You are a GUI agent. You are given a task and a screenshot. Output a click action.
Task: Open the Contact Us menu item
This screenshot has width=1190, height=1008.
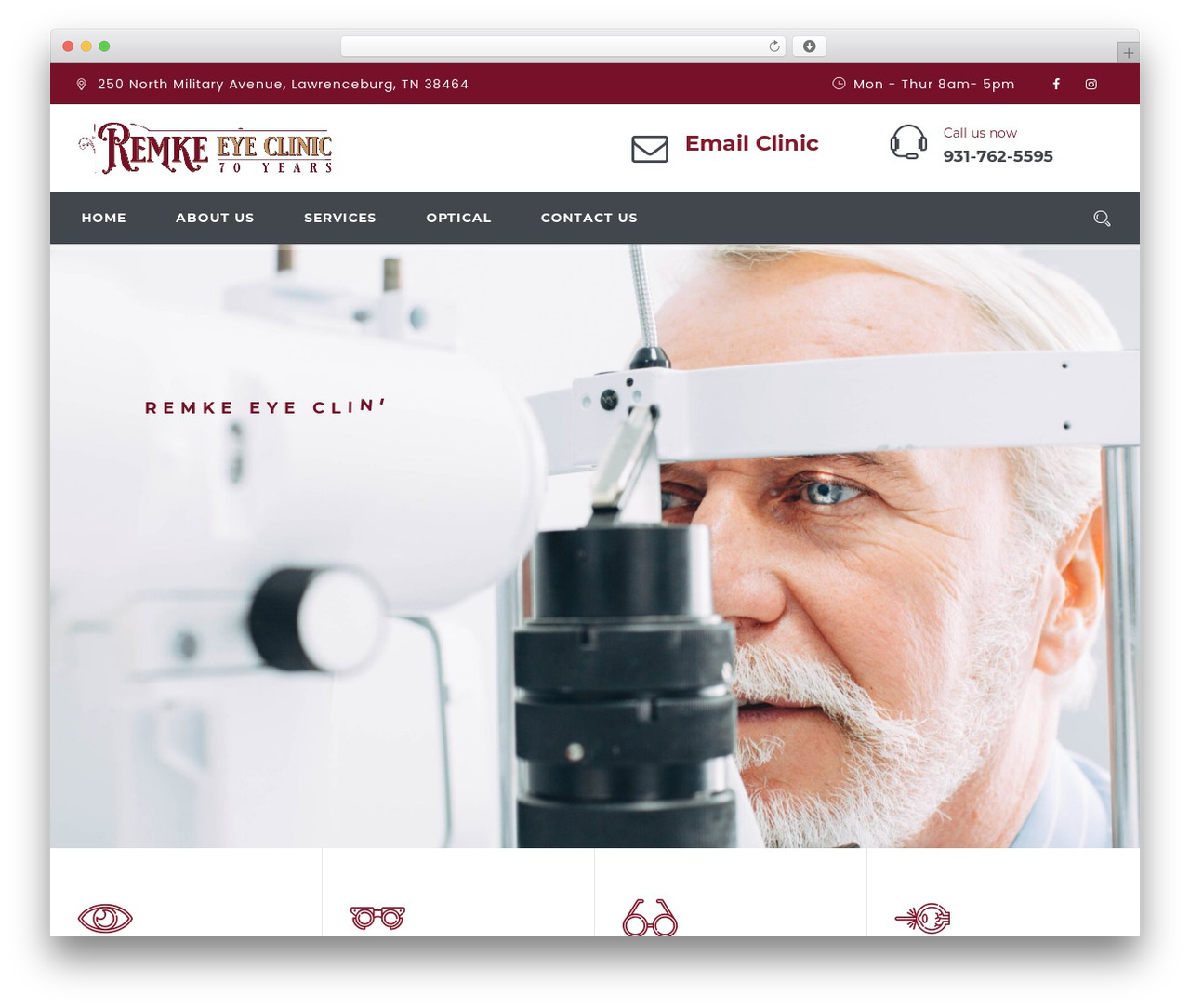point(589,218)
